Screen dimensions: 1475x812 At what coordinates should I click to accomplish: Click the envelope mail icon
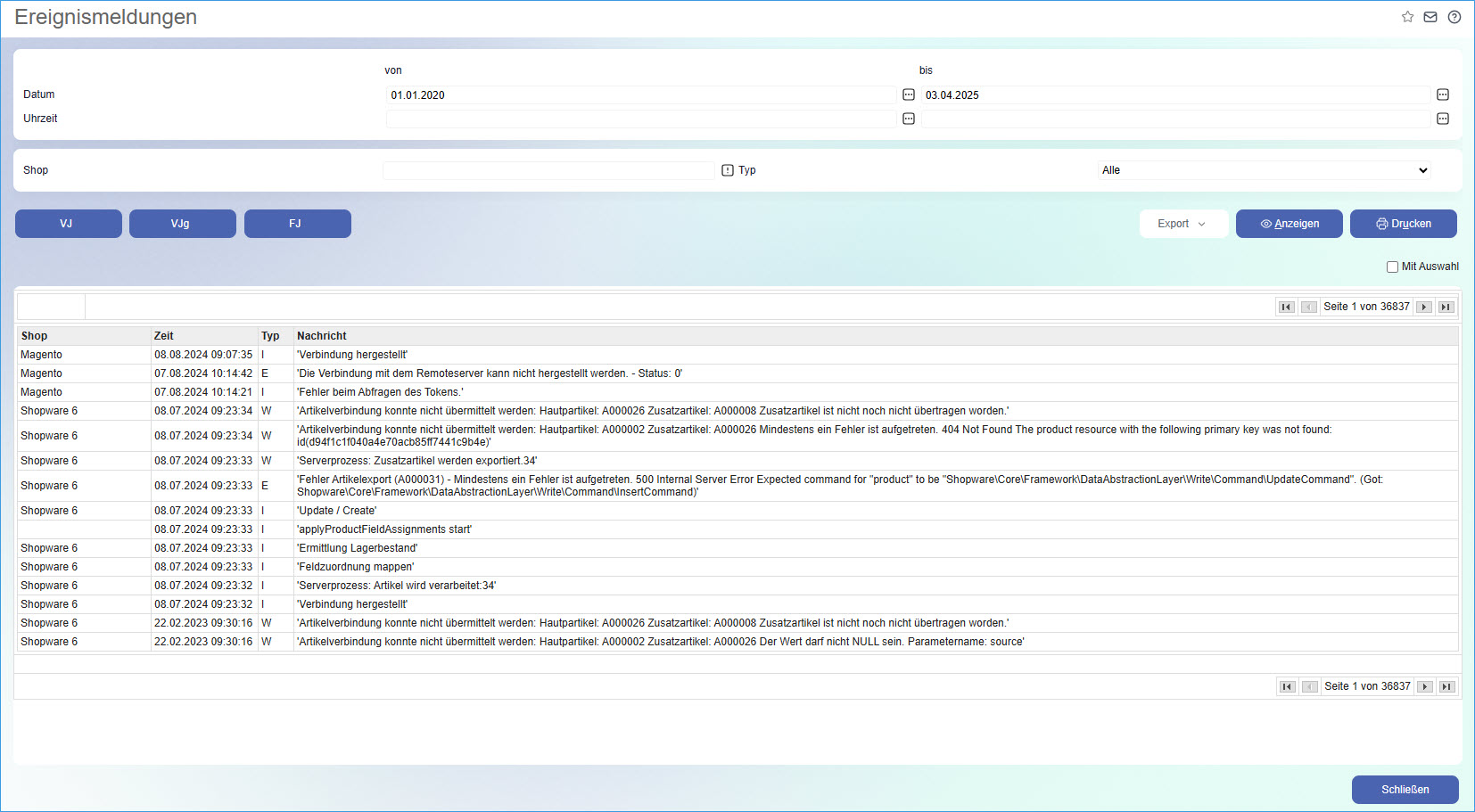(1430, 17)
